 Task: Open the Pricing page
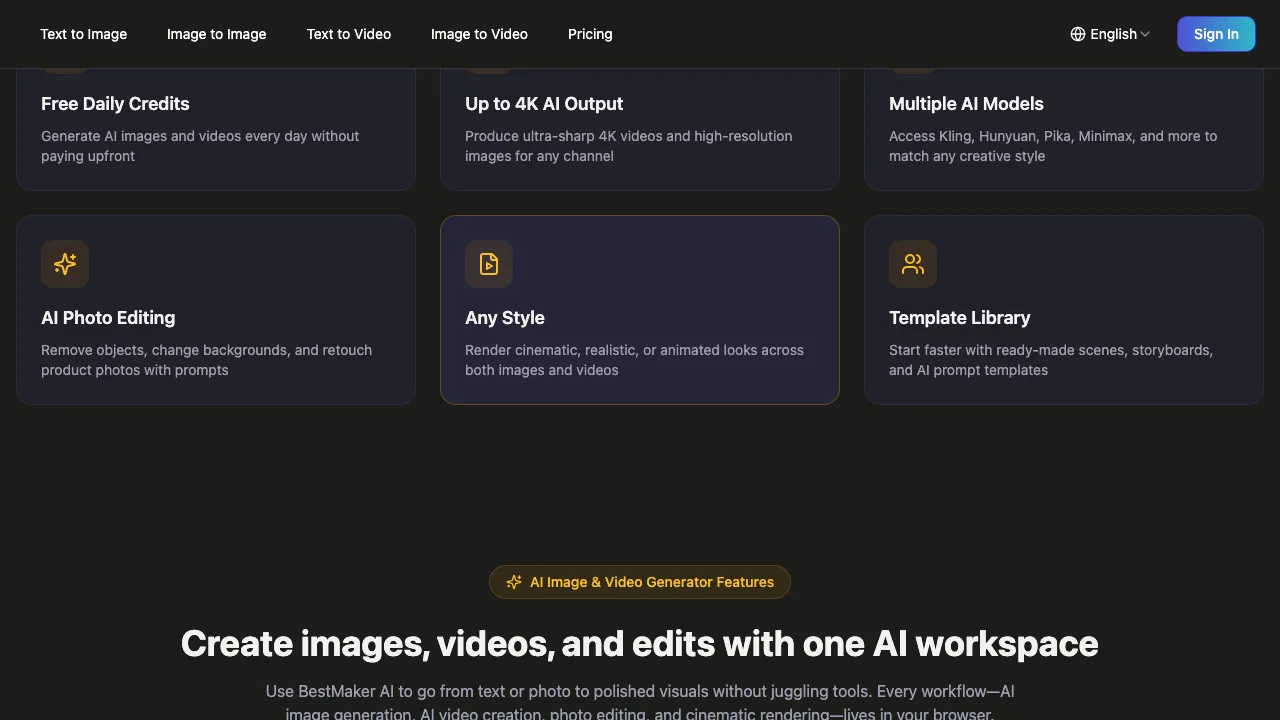[590, 33]
